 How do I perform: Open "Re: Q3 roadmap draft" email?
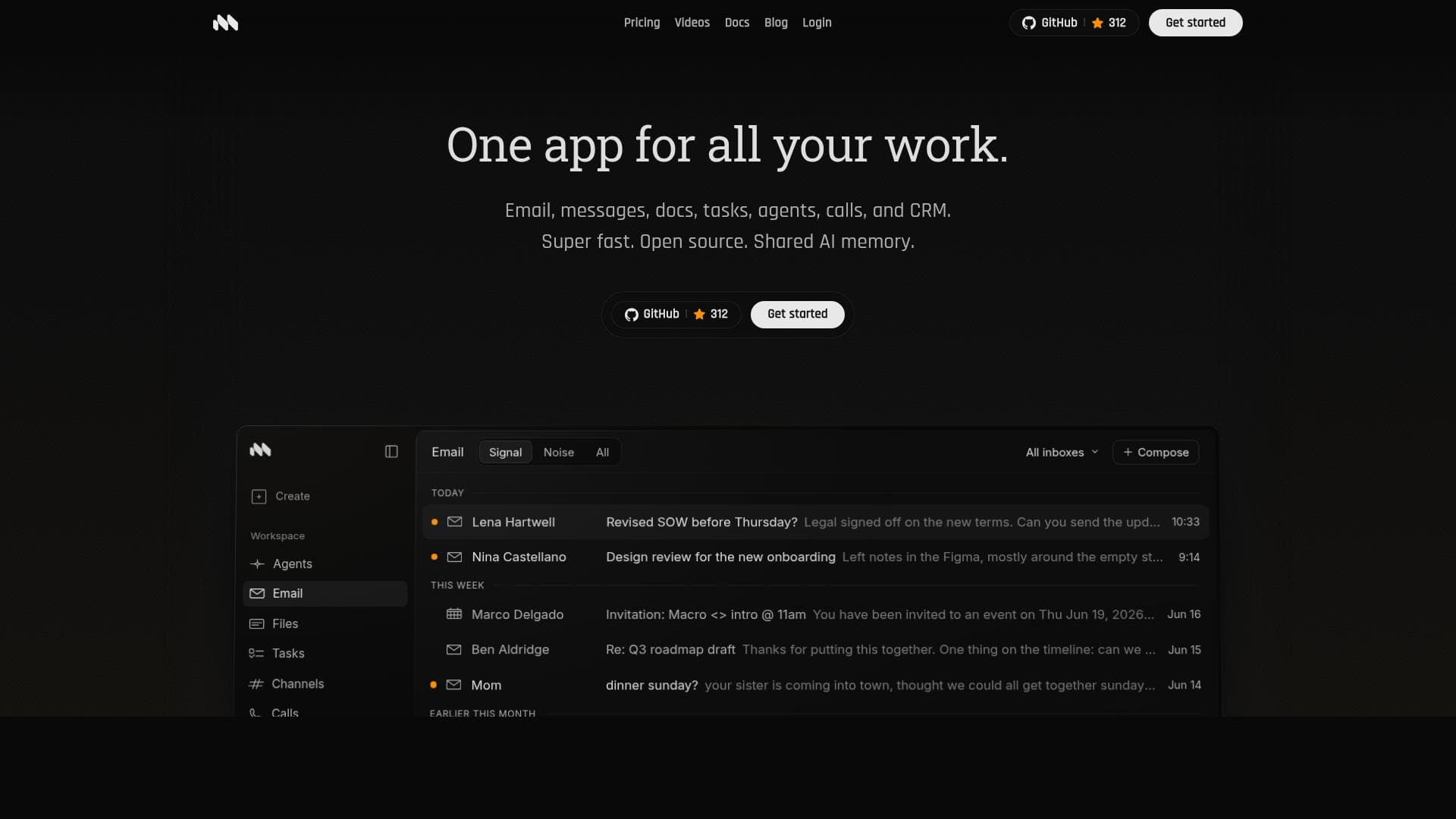(670, 650)
